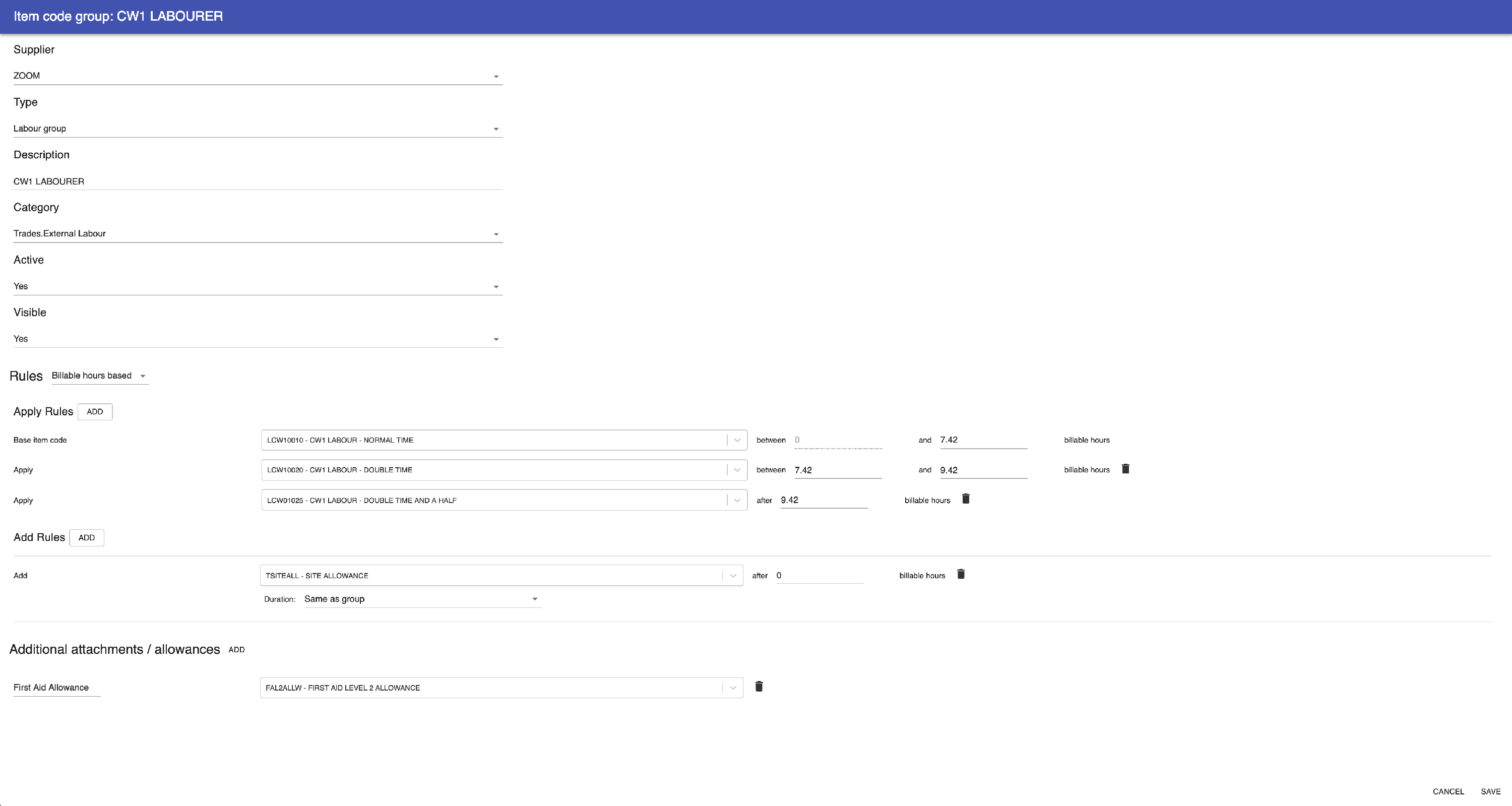Edit DOUBLE TIME rule 'between 7.42' field

click(838, 470)
